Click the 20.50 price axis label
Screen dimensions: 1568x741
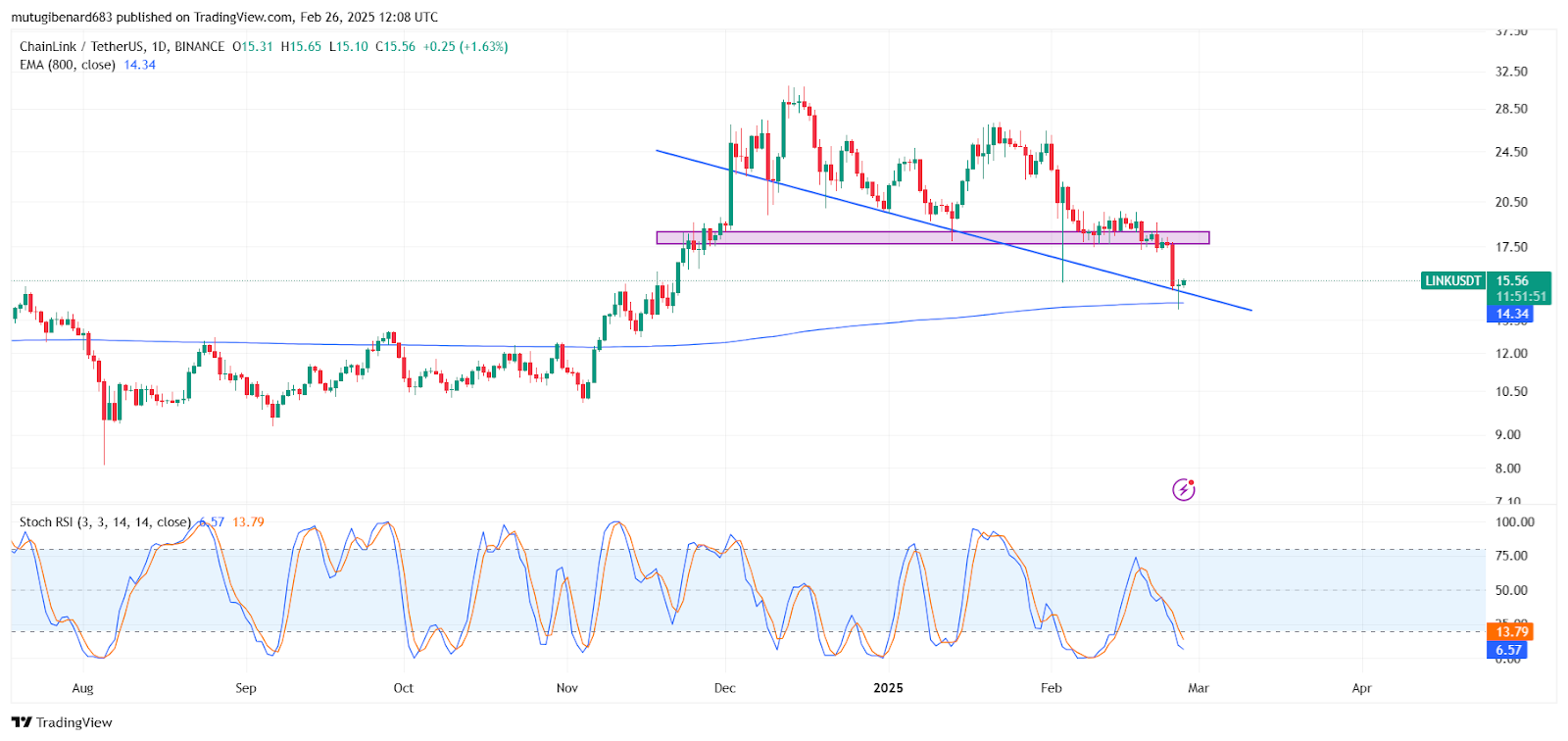(x=1511, y=202)
